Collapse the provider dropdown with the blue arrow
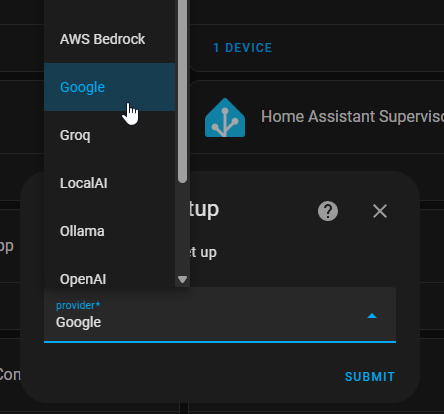 pyautogui.click(x=372, y=316)
